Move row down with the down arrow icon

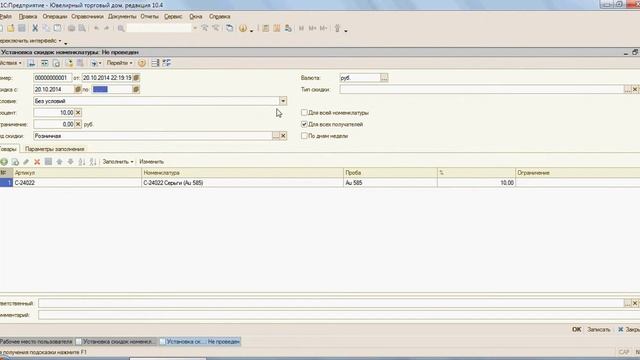click(x=71, y=162)
